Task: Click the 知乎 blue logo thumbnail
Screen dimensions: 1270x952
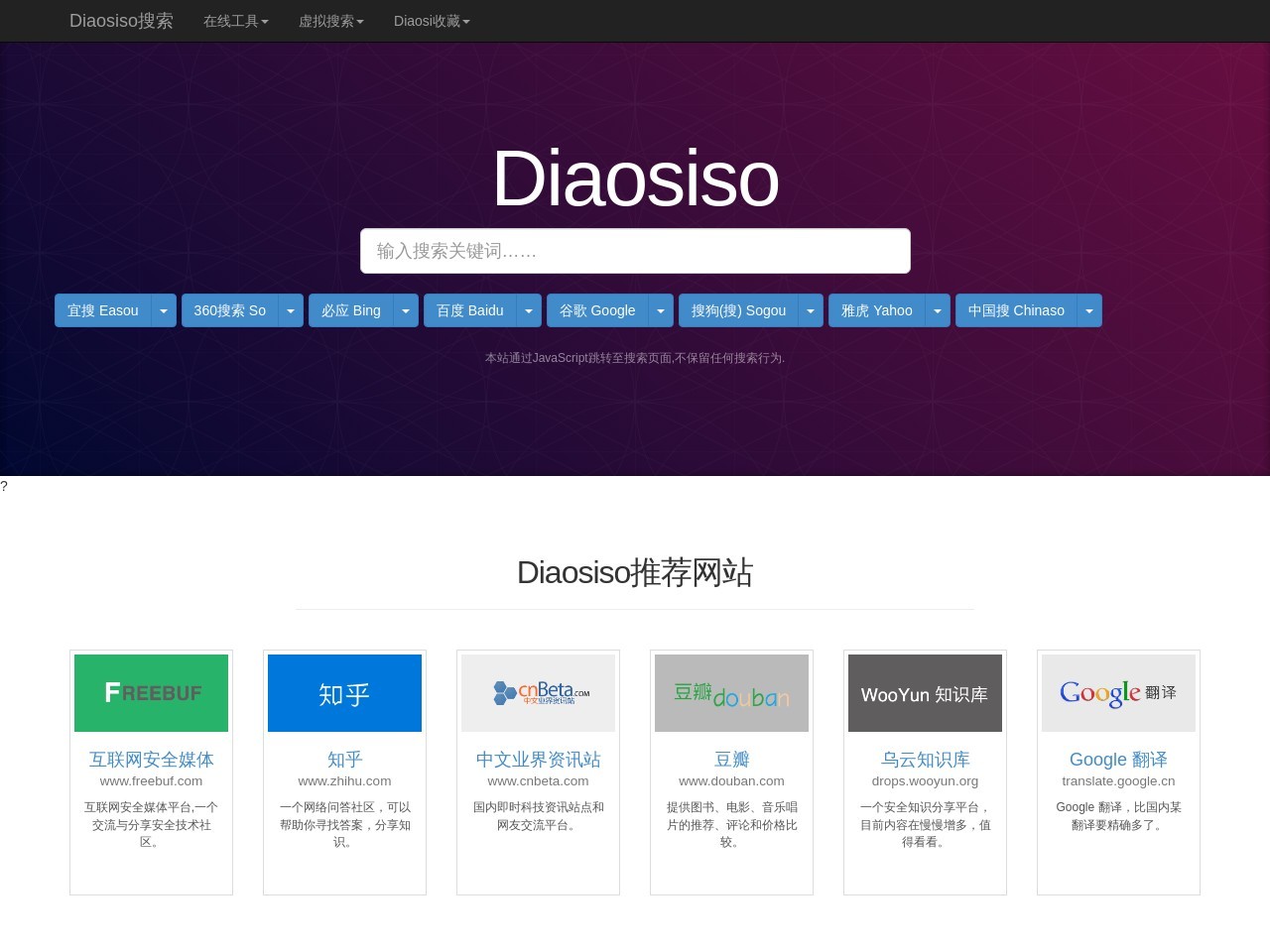Action: tap(344, 693)
